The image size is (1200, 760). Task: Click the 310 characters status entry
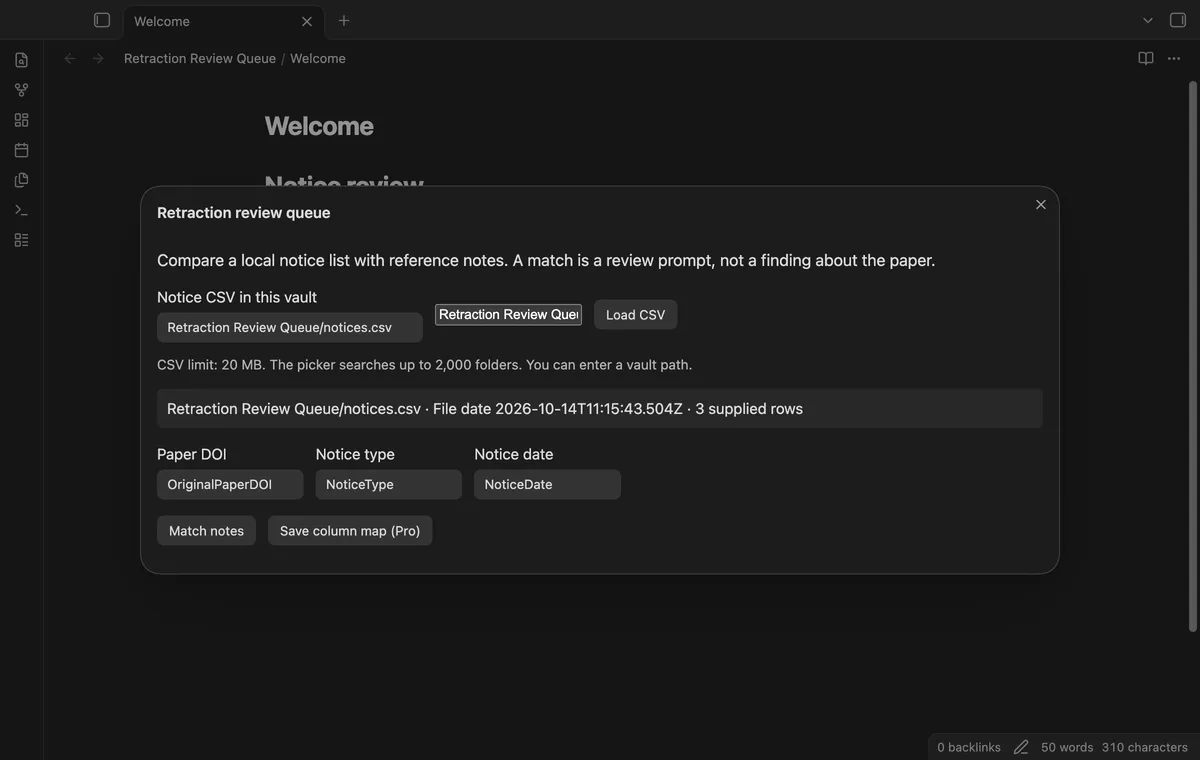[x=1145, y=747]
